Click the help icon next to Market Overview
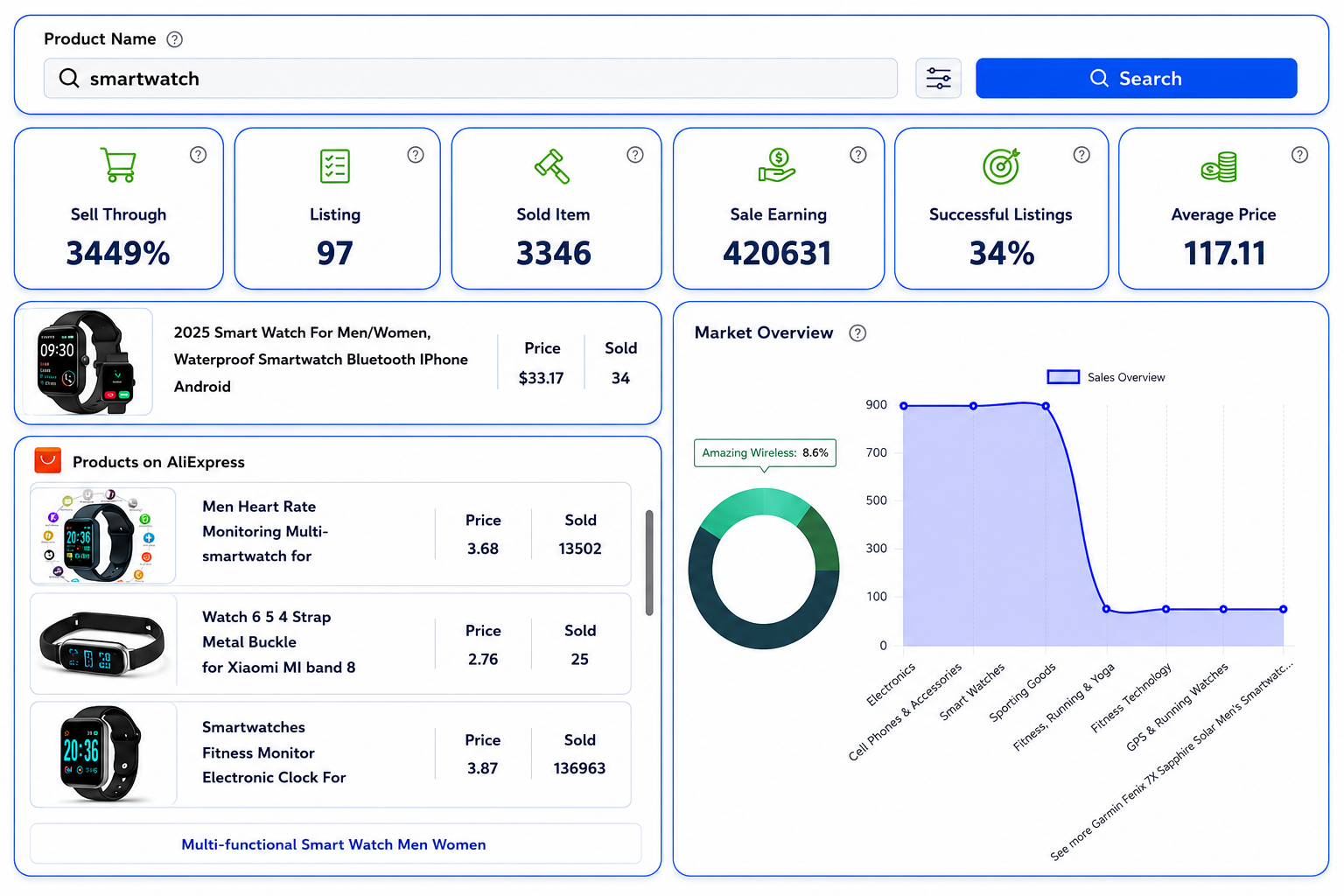The height and width of the screenshot is (896, 1344). [x=857, y=333]
